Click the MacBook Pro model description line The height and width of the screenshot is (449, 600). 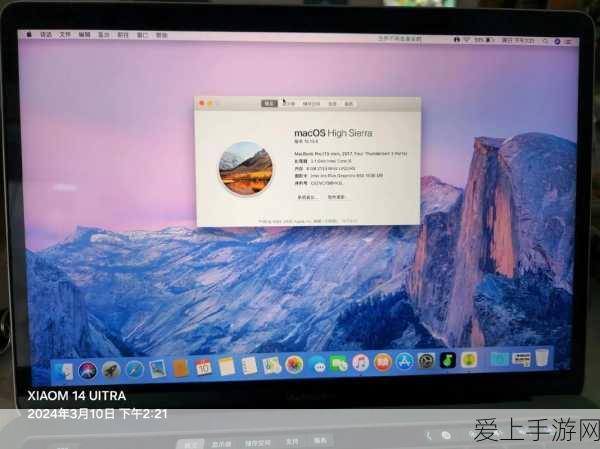[351, 153]
